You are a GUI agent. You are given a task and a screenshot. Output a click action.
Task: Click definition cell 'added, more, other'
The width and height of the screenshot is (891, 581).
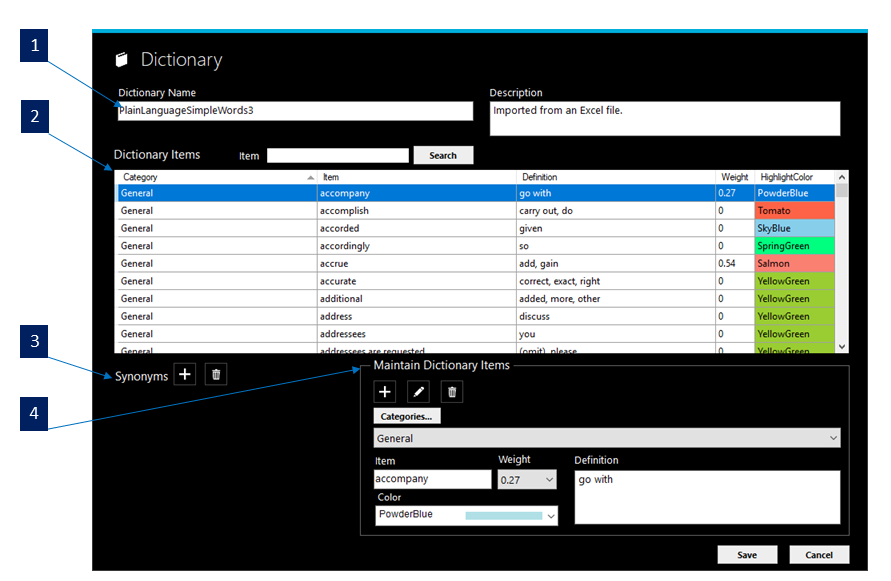(x=616, y=299)
